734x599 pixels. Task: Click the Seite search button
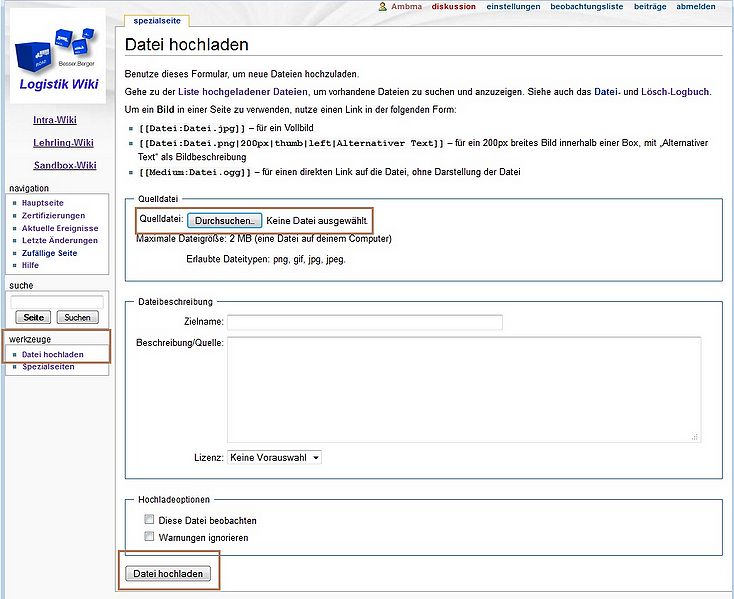33,317
